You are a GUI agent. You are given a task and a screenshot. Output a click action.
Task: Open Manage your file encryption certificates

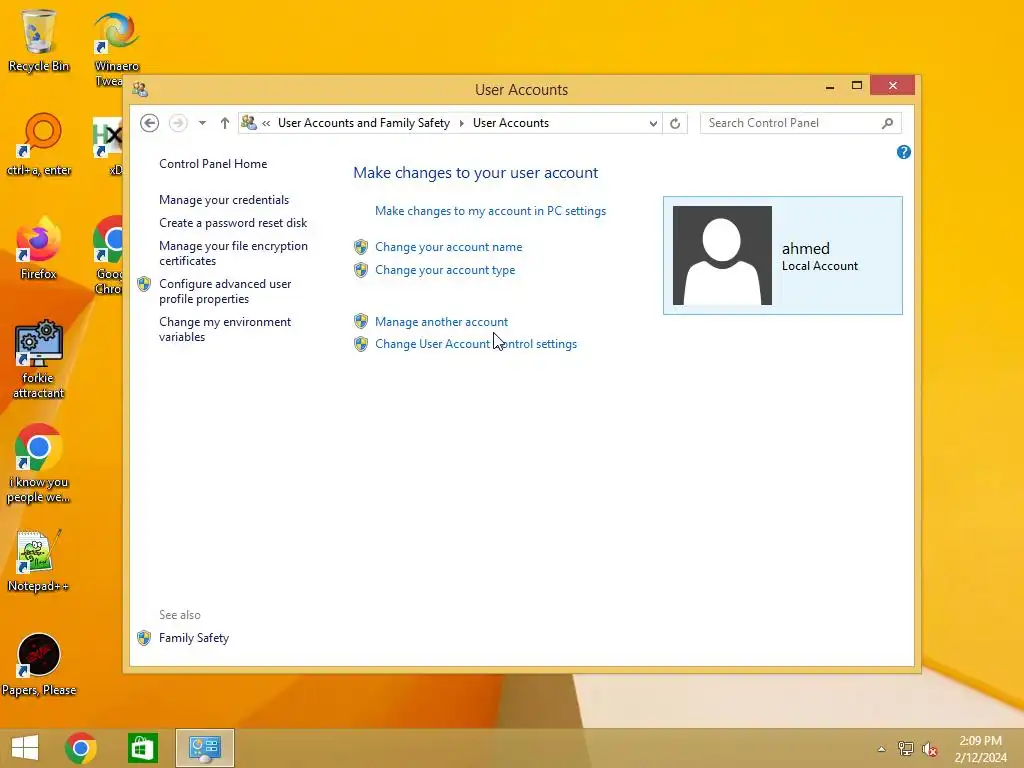click(233, 253)
